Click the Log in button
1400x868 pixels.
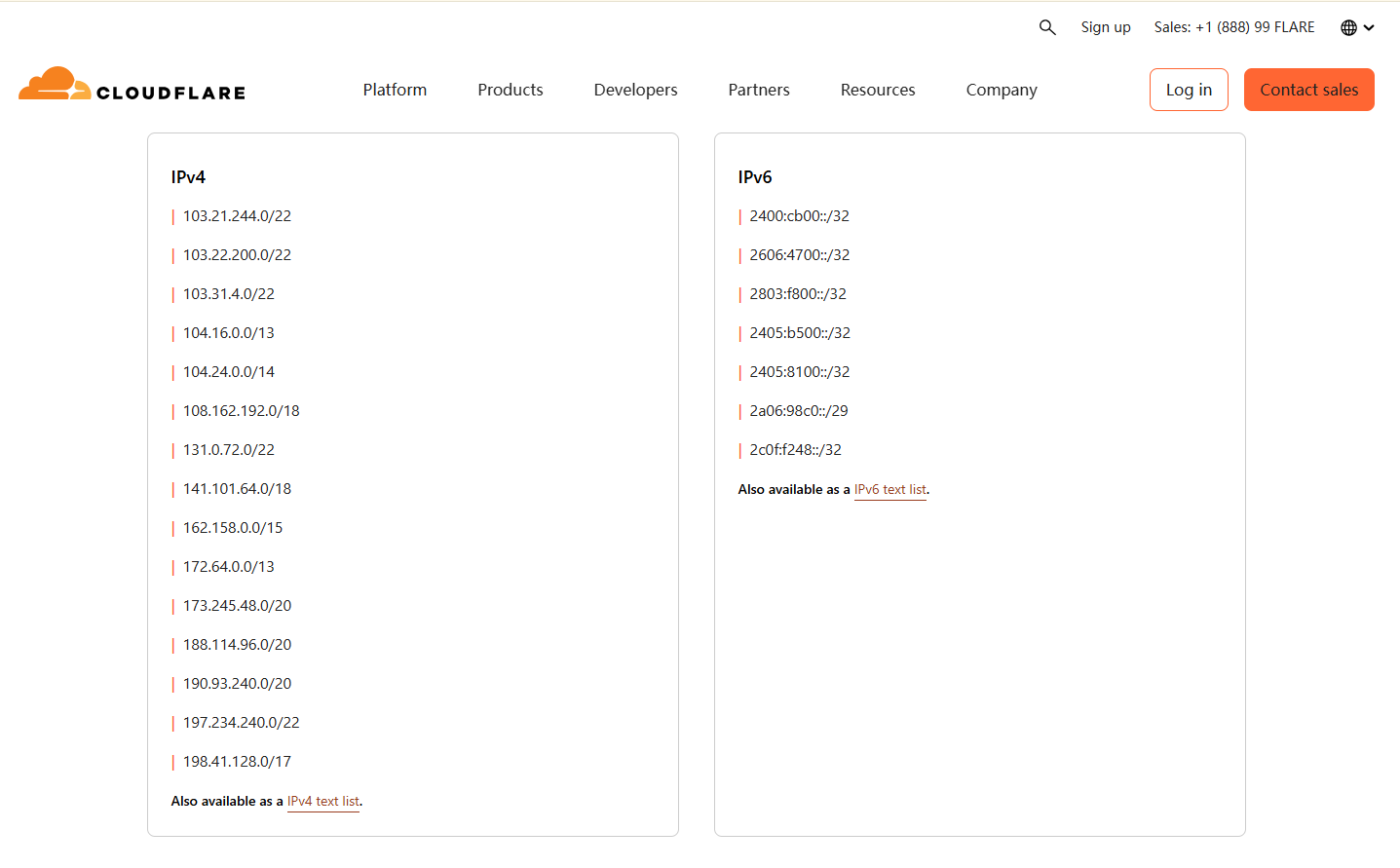(x=1189, y=89)
